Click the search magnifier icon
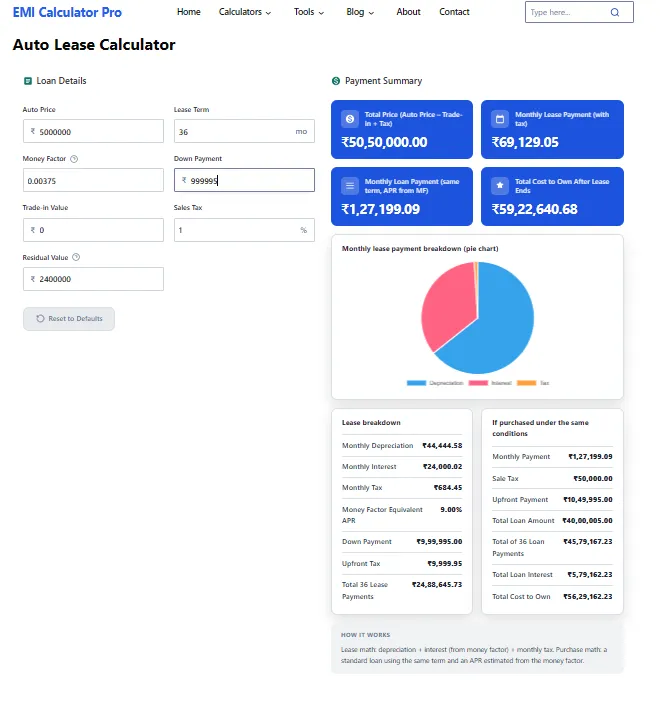Viewport: 662px width, 707px height. [615, 12]
